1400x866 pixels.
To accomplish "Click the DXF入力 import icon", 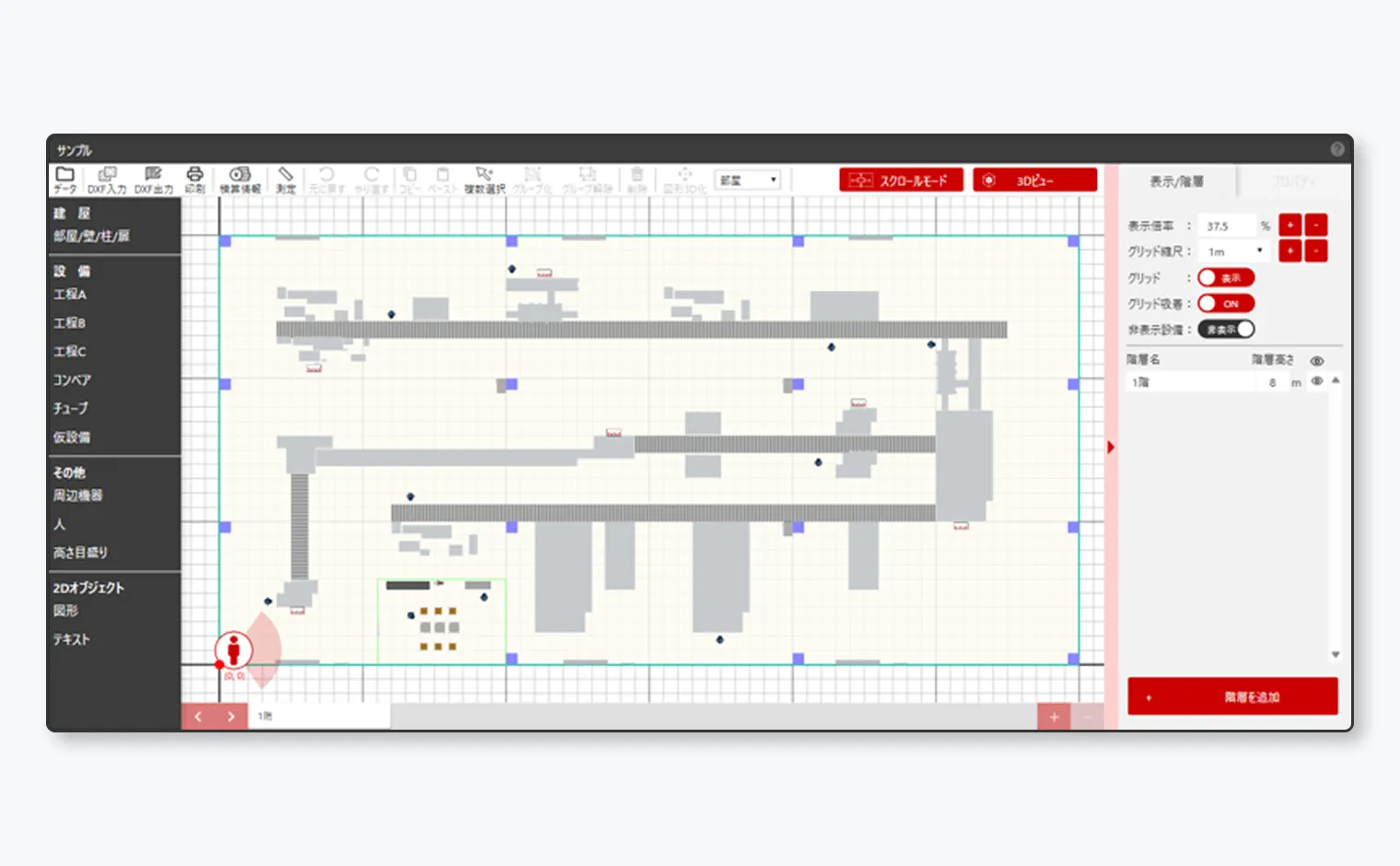I will [x=107, y=179].
